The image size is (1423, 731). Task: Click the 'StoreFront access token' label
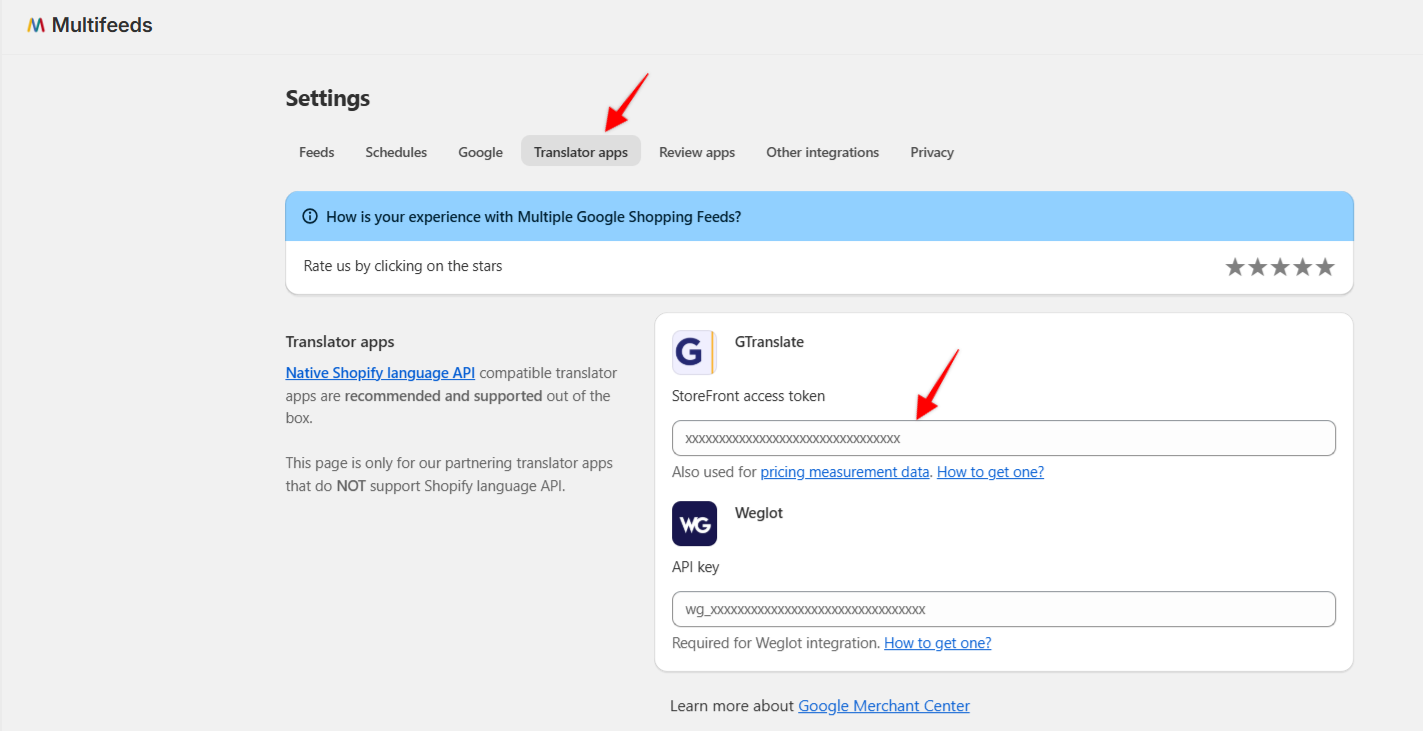coord(749,396)
